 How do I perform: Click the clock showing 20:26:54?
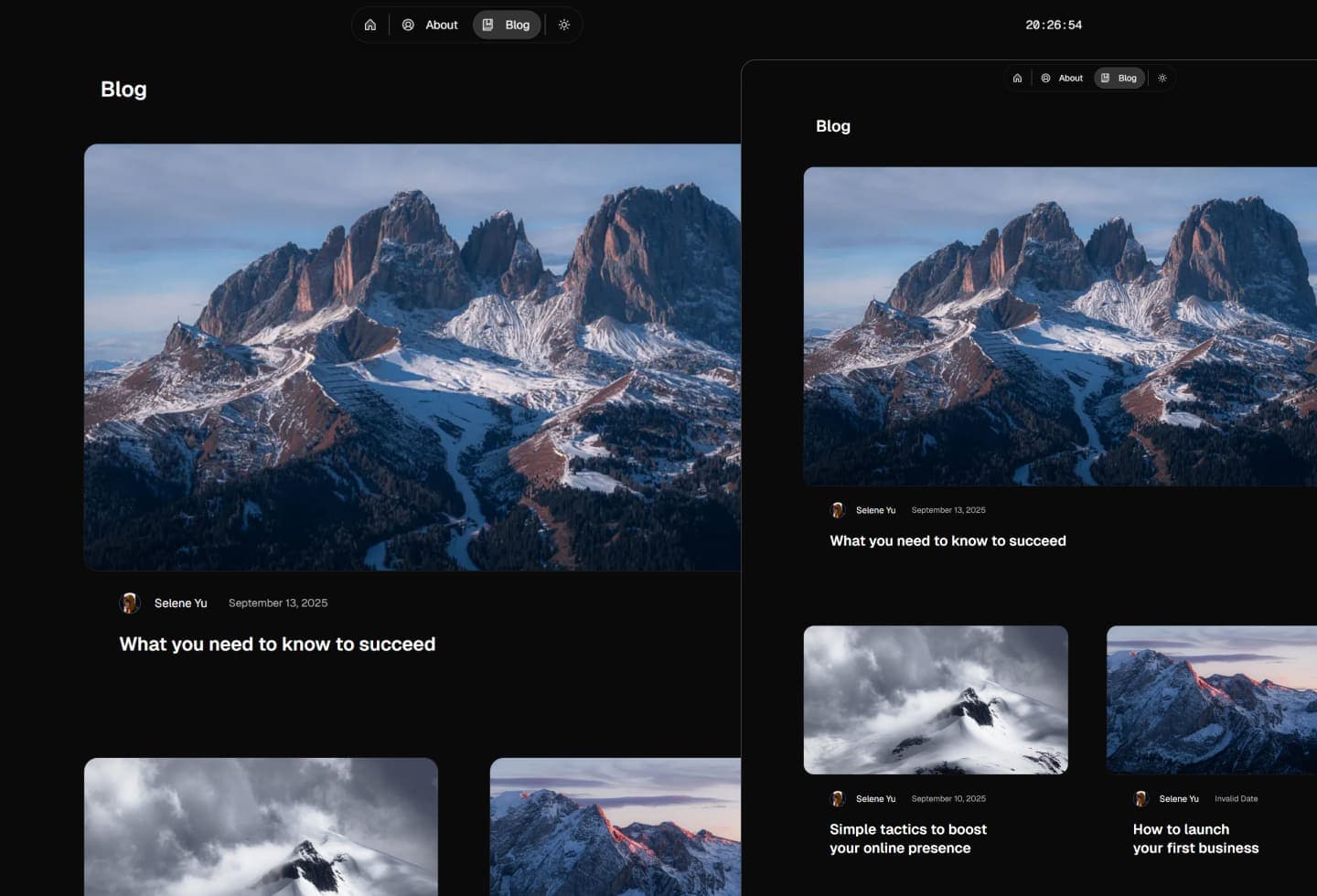1054,25
